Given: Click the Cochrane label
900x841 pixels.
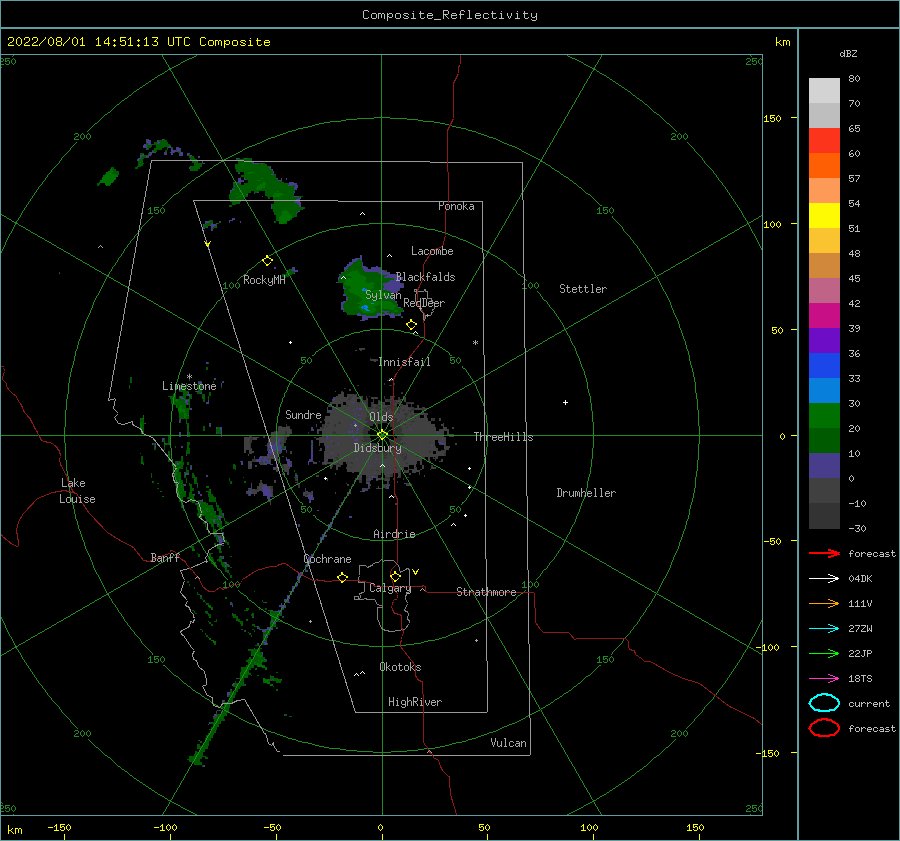Looking at the screenshot, I should [327, 559].
